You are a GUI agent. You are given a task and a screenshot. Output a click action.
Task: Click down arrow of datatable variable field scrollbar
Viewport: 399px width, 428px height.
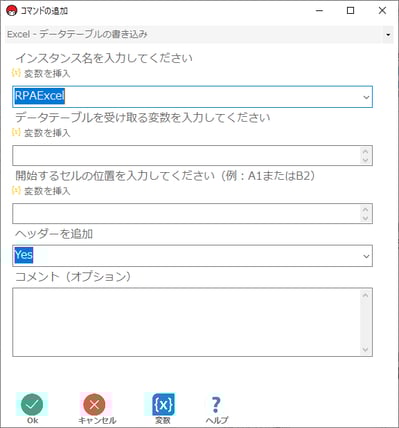[366, 160]
